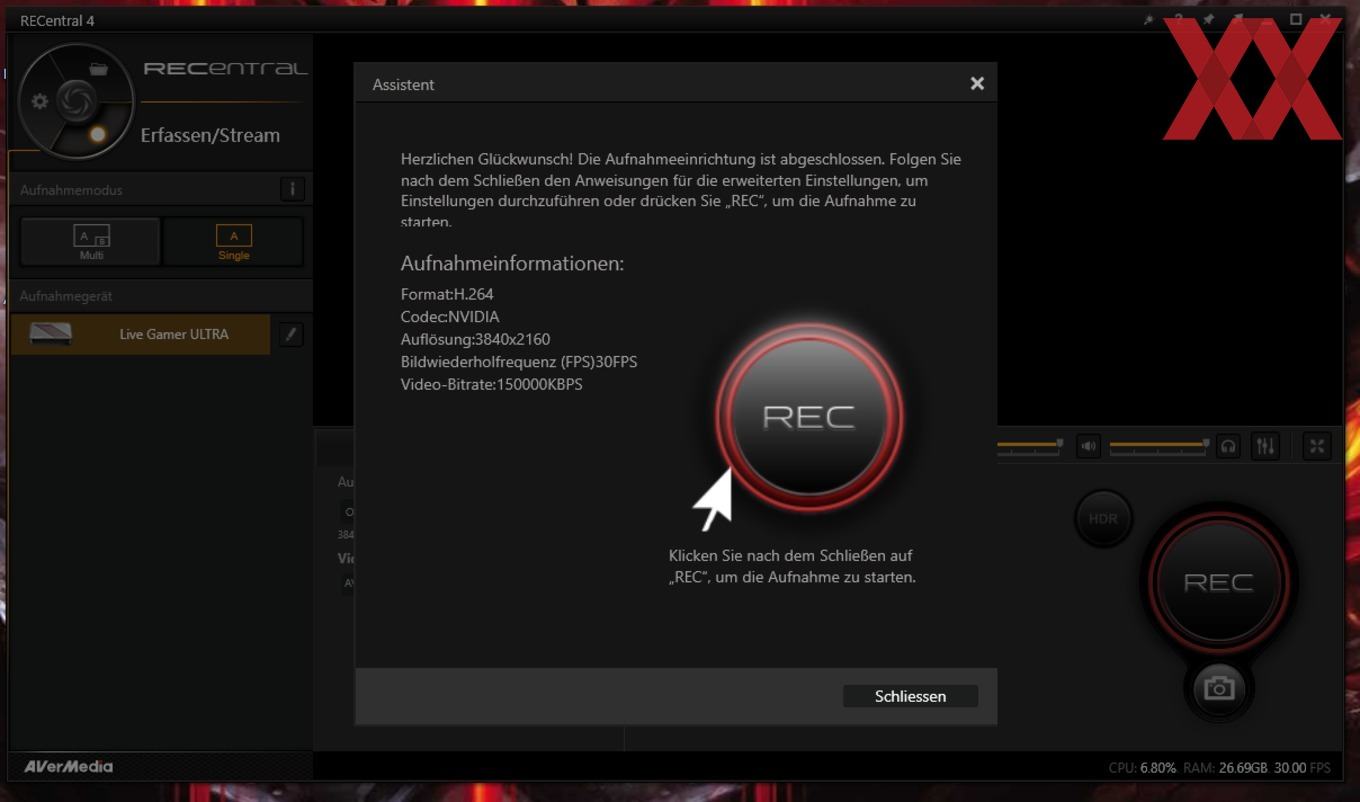Start recording with main window REC button
Screen dimensions: 1360x802
[x=1218, y=582]
